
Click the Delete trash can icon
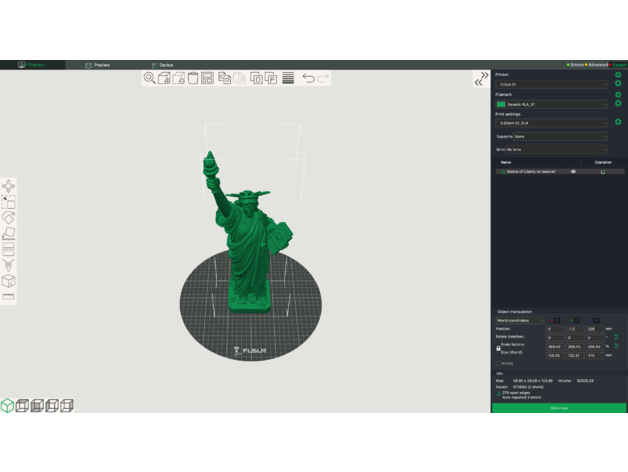coord(193,78)
